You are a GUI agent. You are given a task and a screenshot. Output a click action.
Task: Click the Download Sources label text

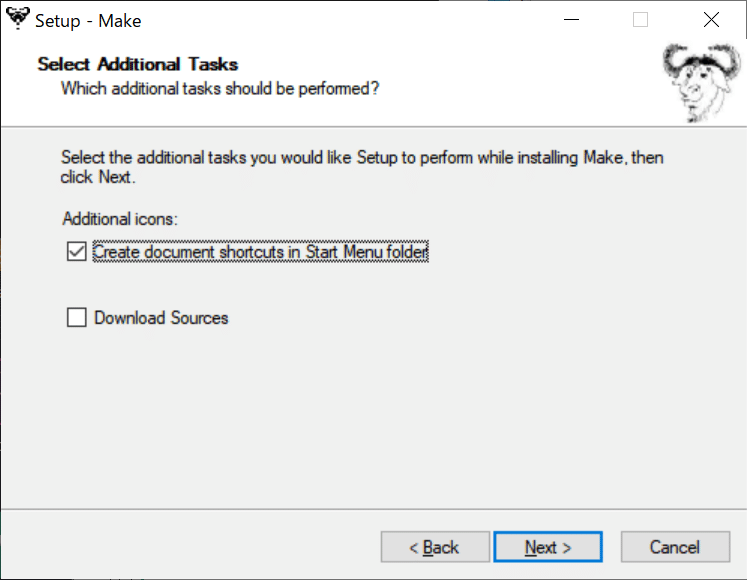pos(161,318)
